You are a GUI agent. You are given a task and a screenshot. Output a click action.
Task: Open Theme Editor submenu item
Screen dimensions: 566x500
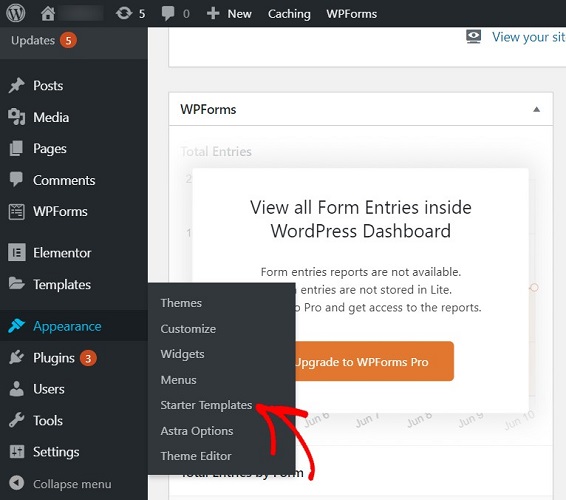[x=196, y=456]
